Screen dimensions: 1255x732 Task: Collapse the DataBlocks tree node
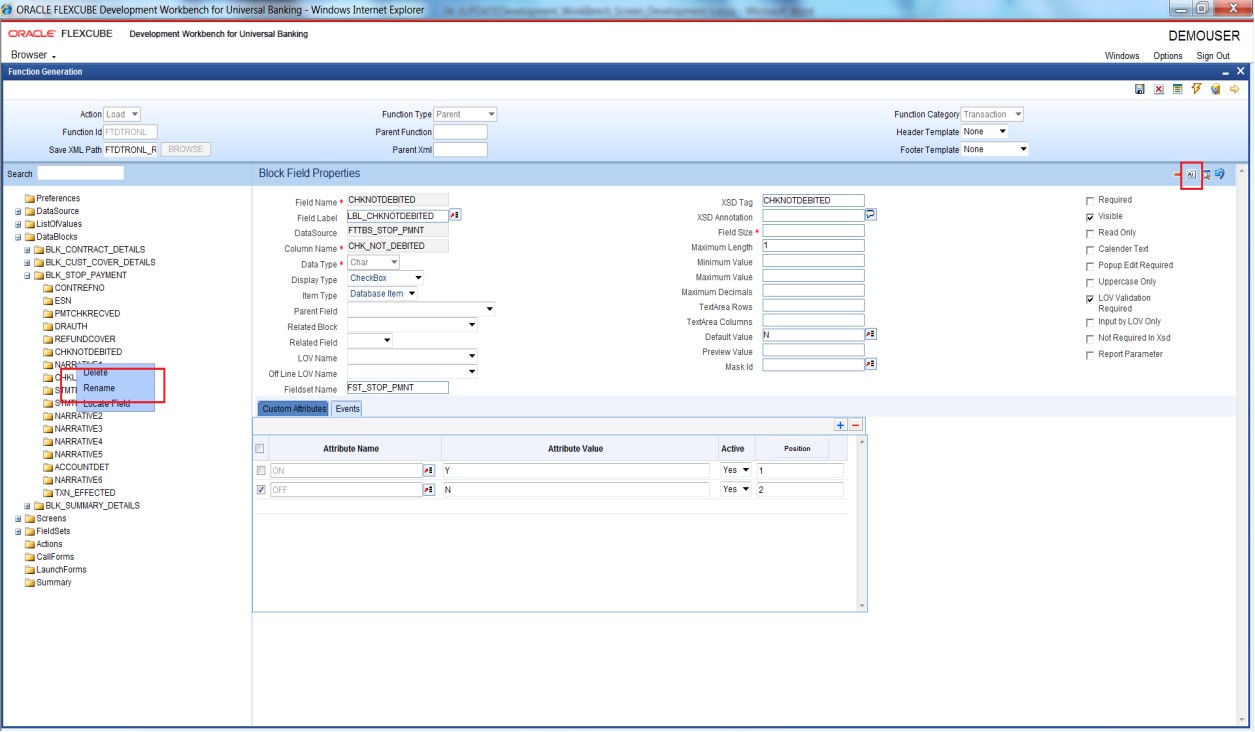18,237
